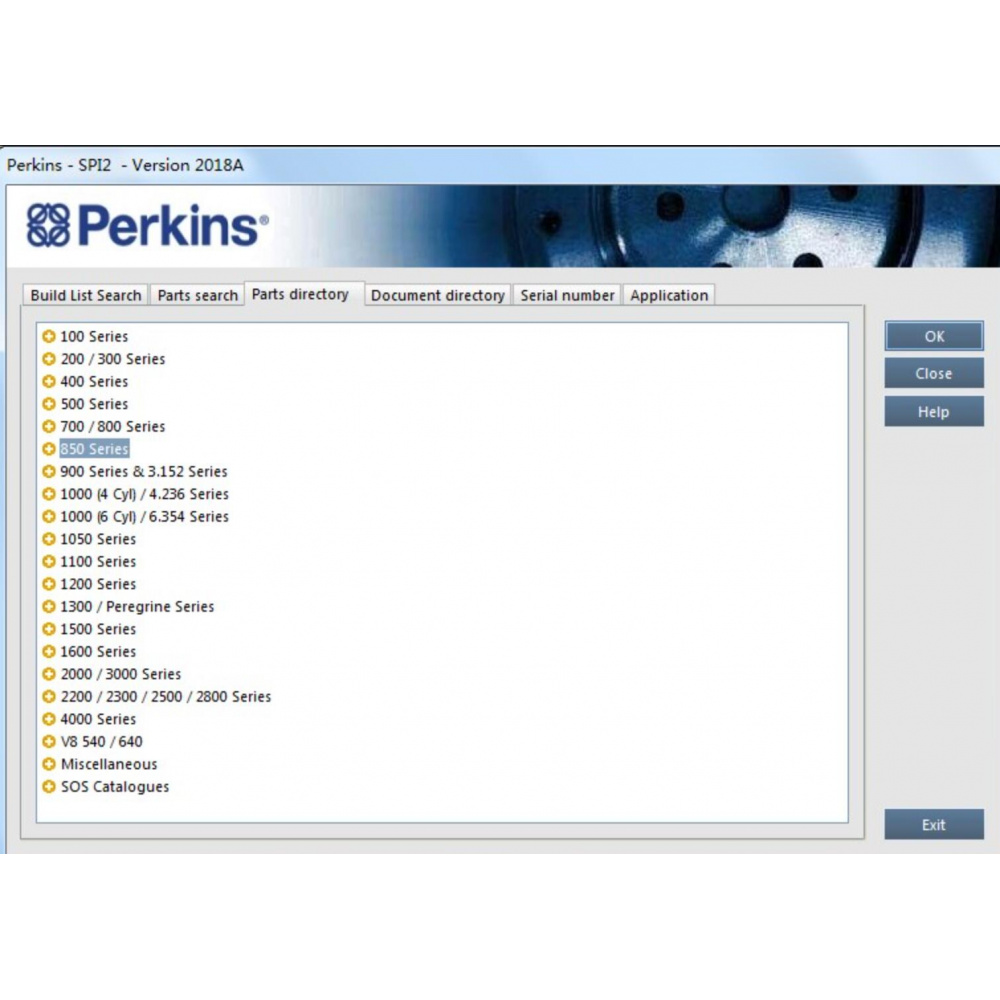Select the 'SOS Catalogues' row text
The width and height of the screenshot is (1000, 1000).
coord(115,786)
